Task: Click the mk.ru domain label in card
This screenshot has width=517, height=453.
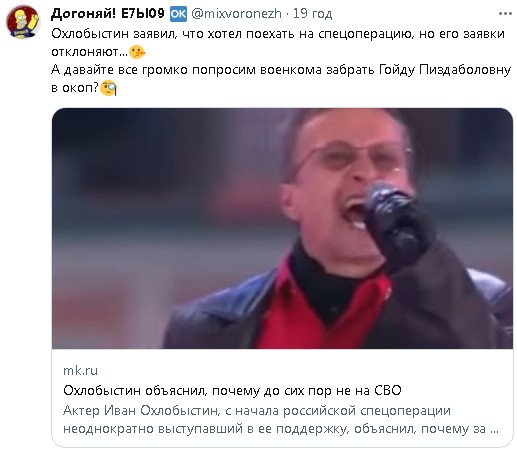Action: (x=80, y=371)
